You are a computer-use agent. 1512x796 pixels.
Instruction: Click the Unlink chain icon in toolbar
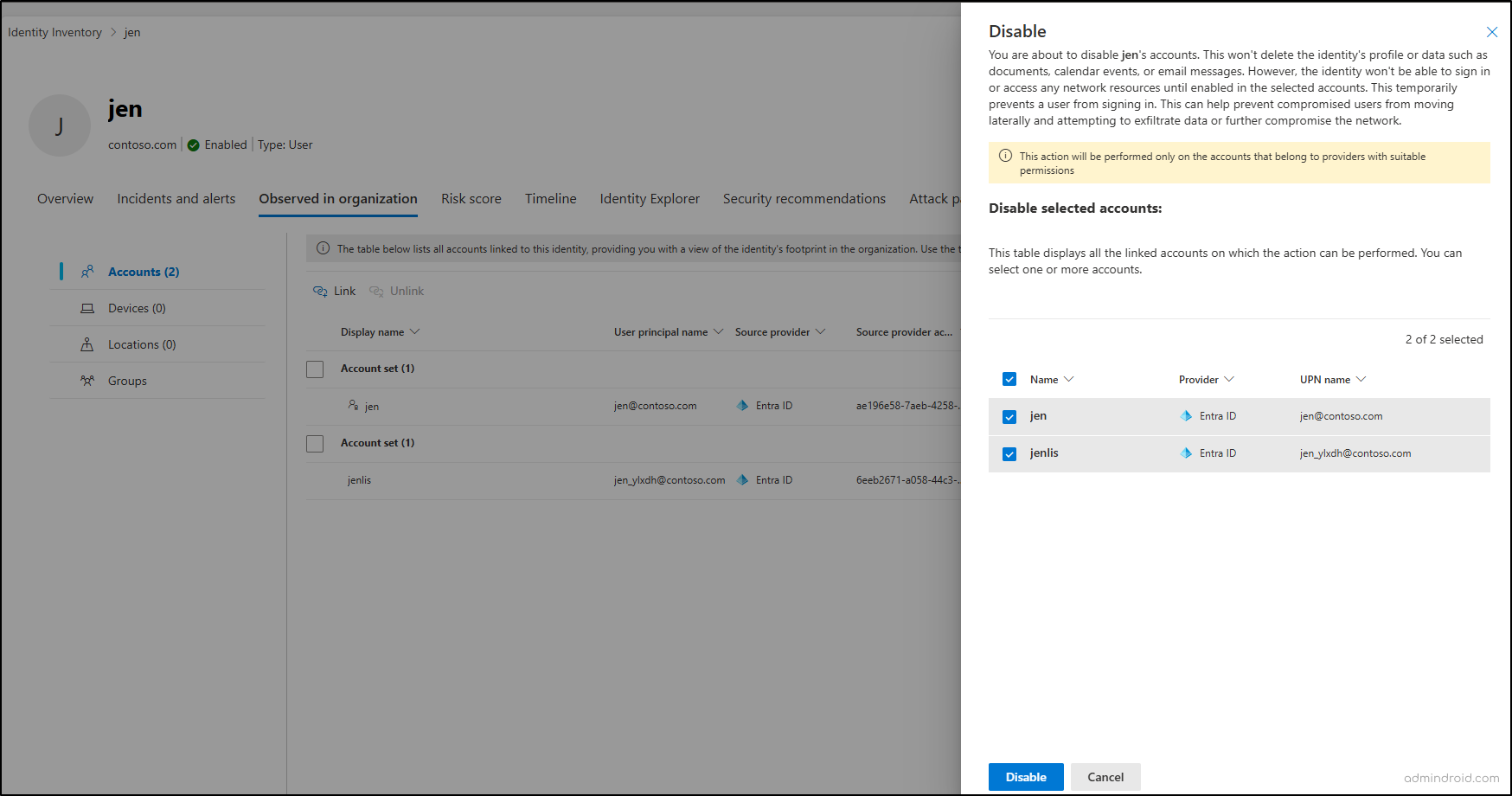click(x=376, y=292)
